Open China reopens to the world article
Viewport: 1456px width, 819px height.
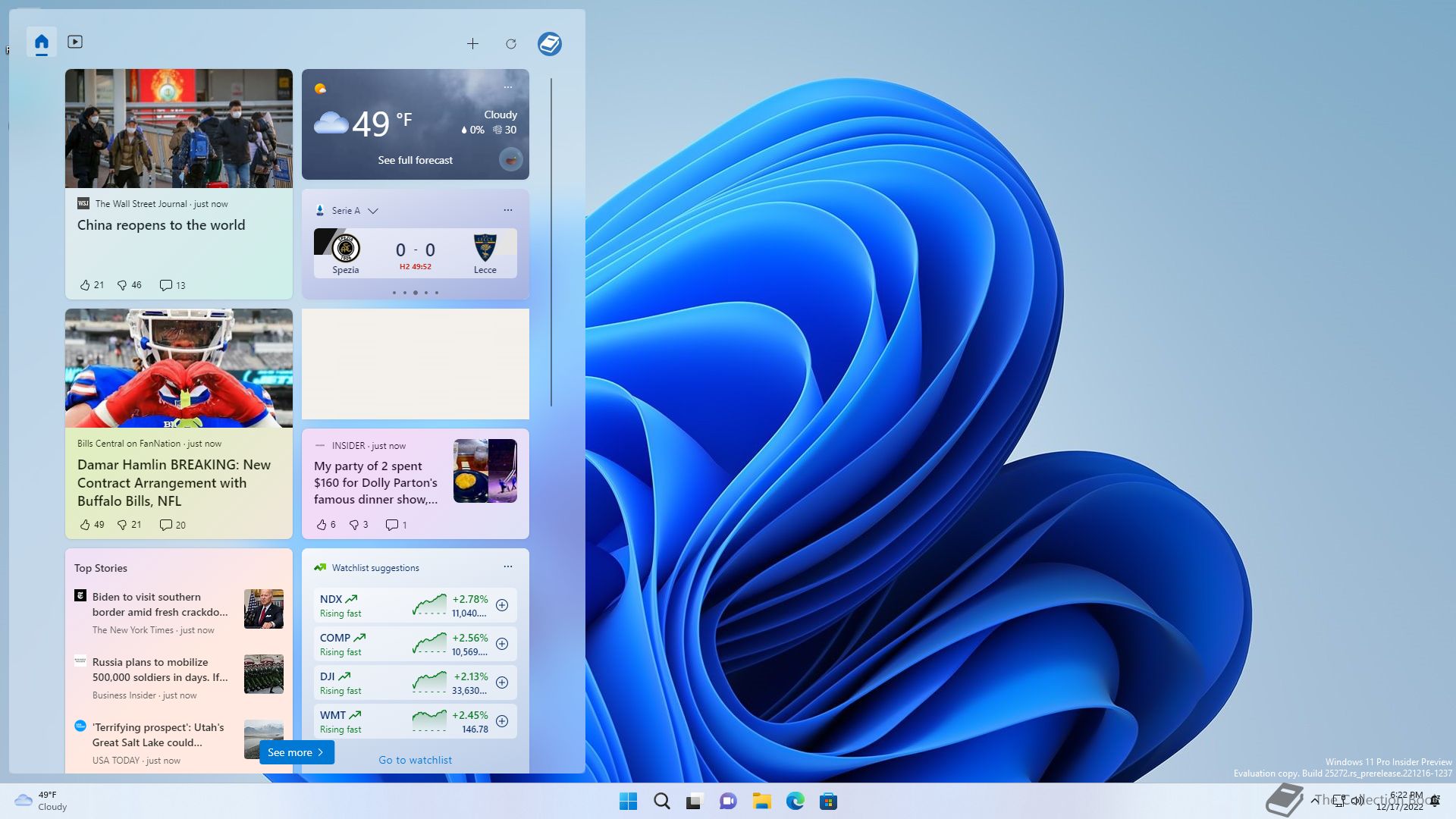pos(161,225)
